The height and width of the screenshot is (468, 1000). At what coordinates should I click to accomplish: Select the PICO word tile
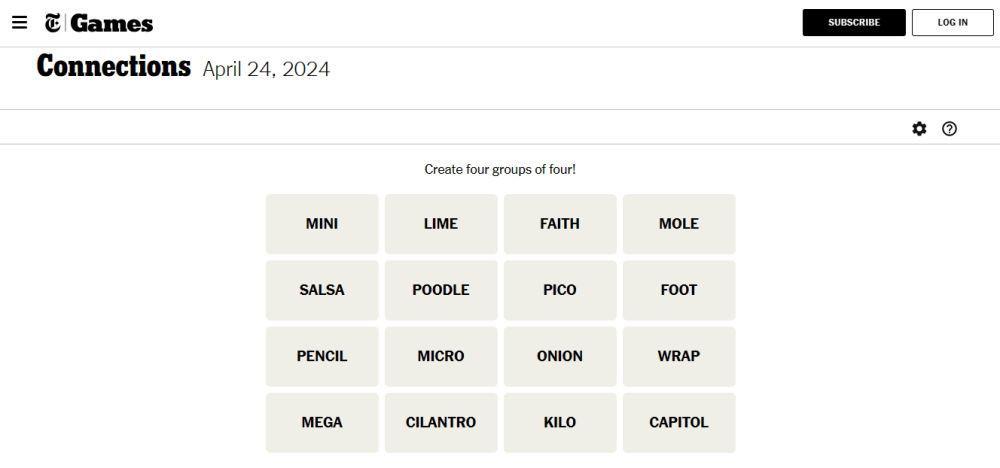[x=560, y=290]
